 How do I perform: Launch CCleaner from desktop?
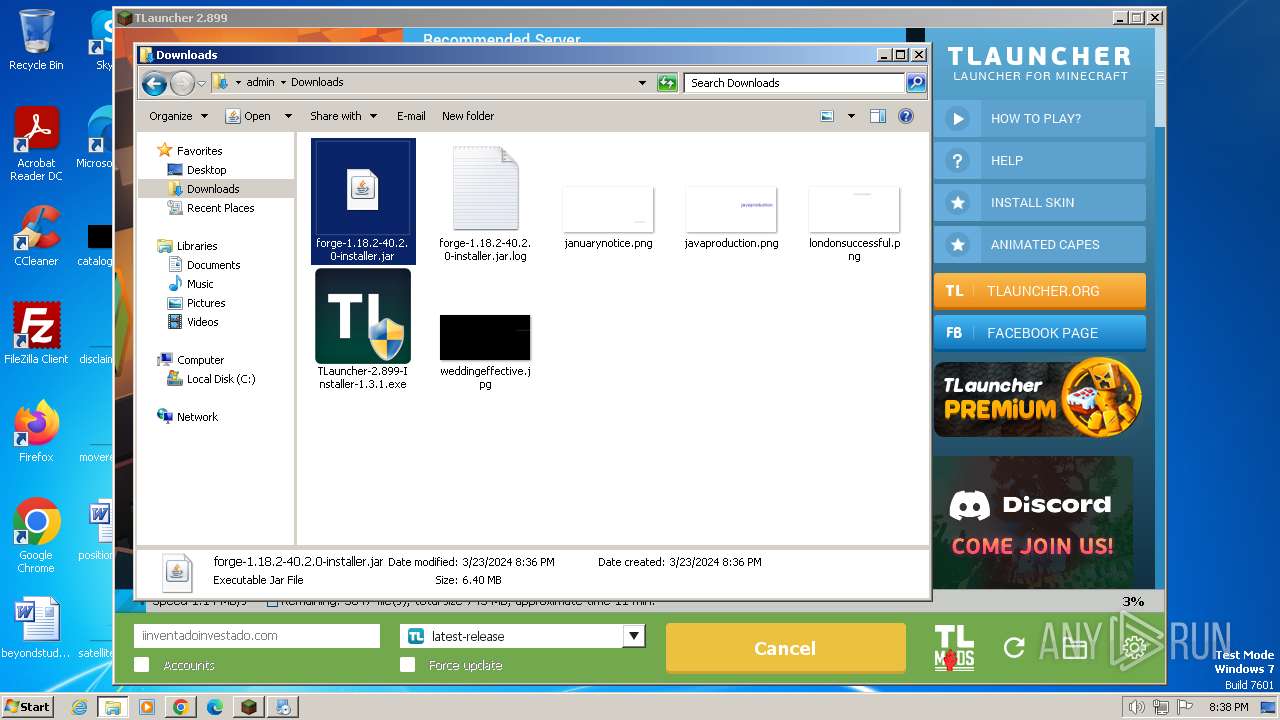point(36,236)
